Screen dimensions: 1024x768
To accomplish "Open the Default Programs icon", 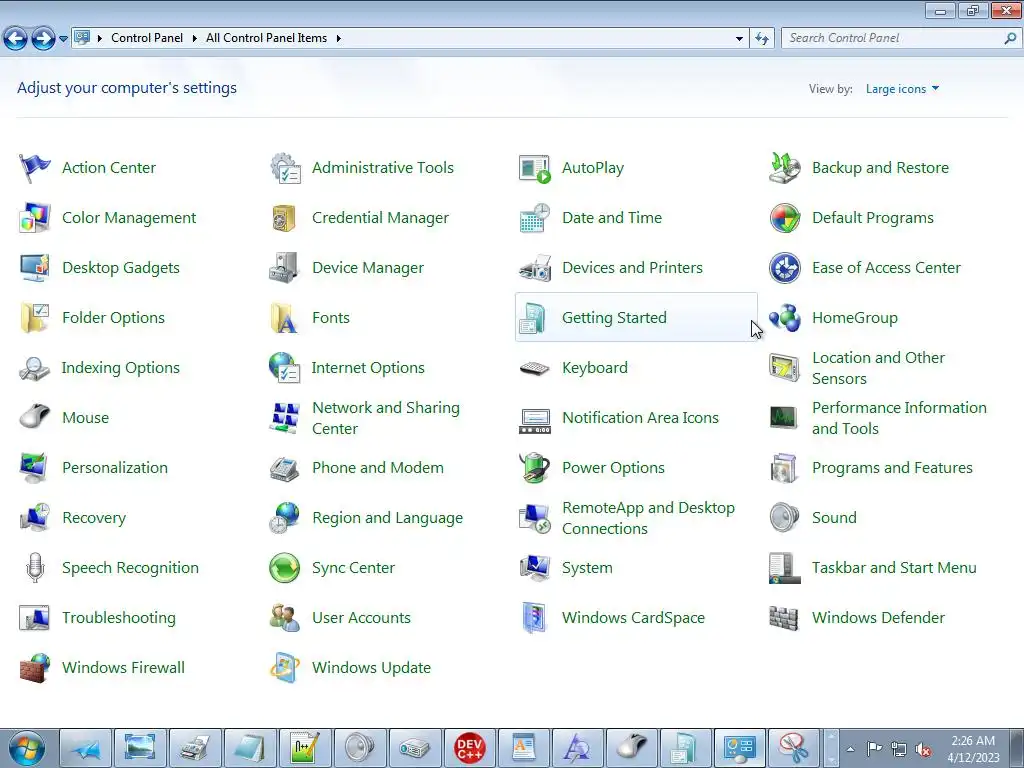I will [x=784, y=217].
